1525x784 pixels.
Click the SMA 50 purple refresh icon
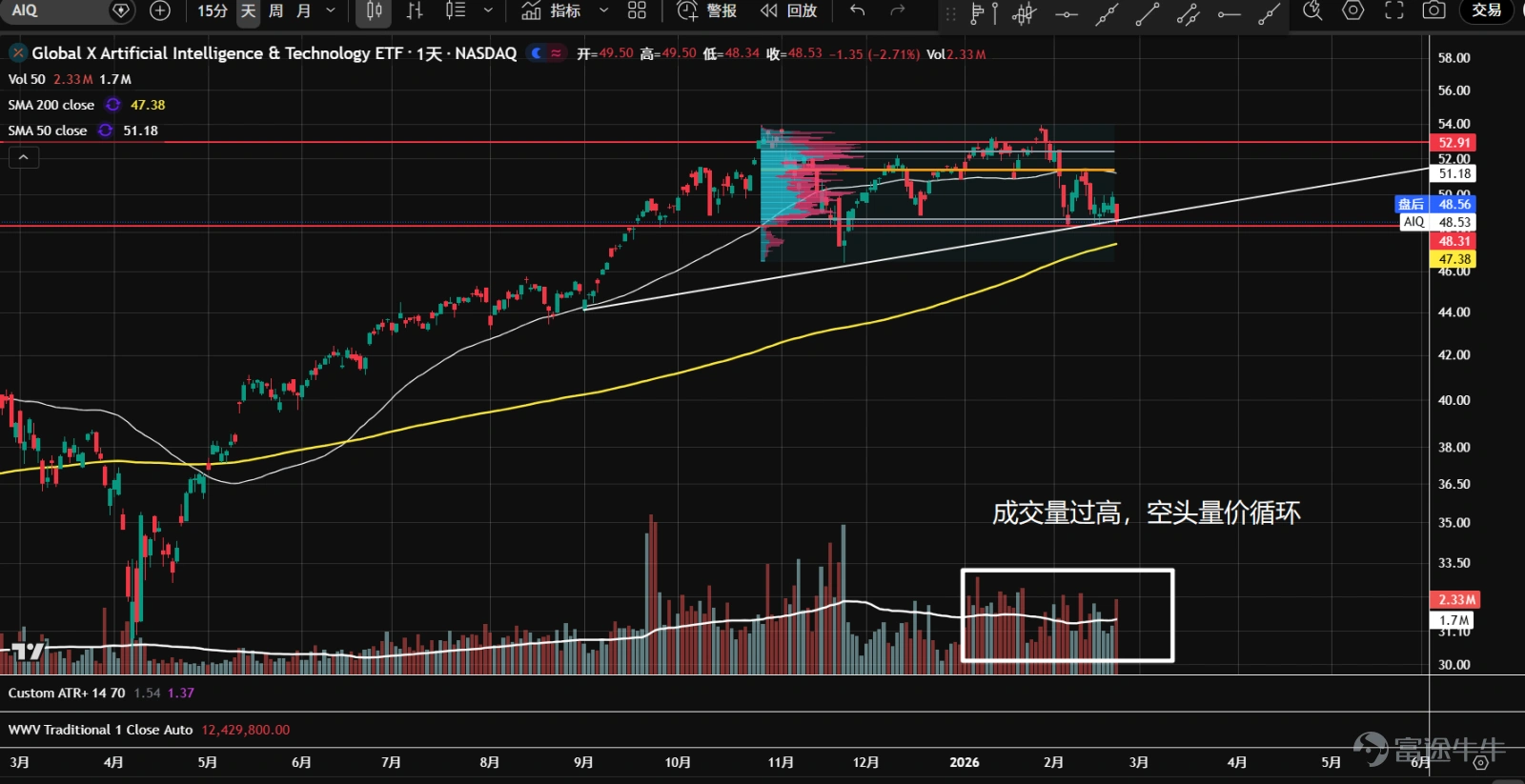pyautogui.click(x=105, y=131)
